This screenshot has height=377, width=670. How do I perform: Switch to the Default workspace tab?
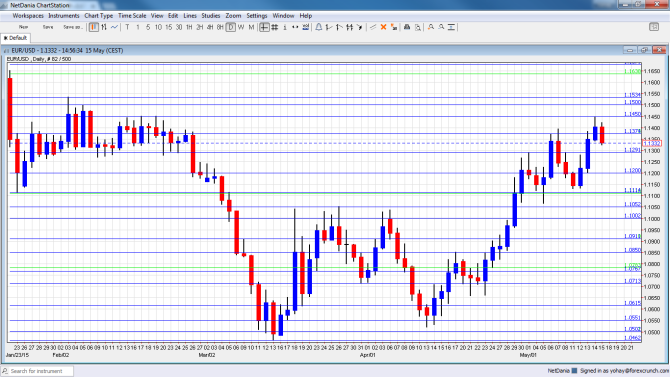click(15, 38)
